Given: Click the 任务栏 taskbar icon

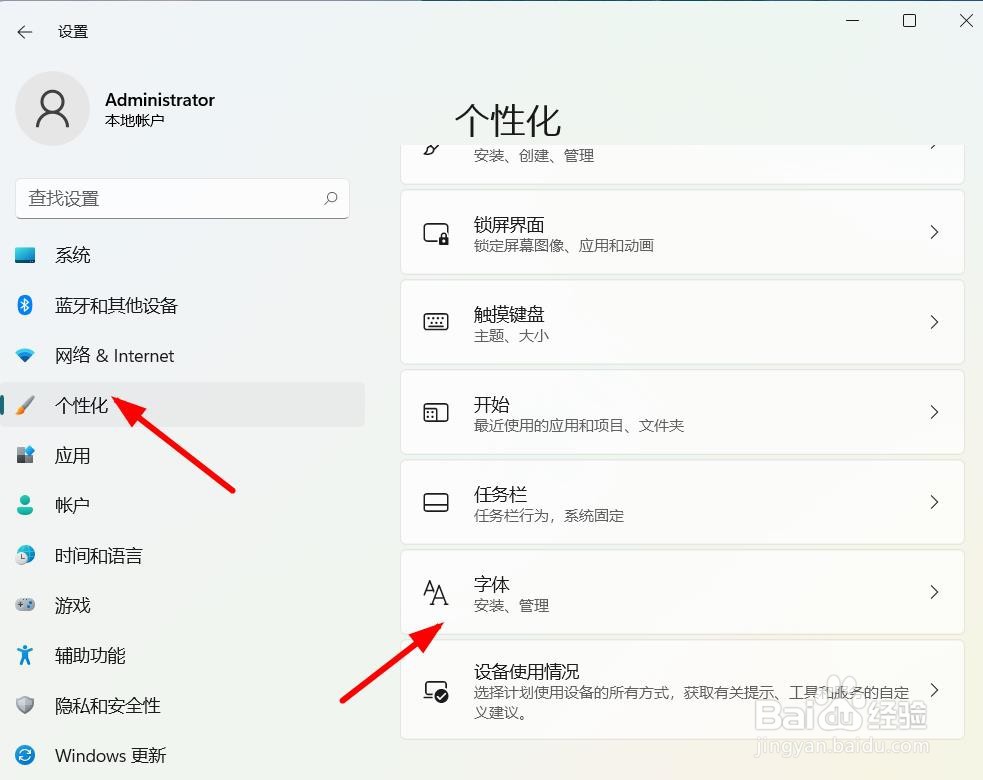Looking at the screenshot, I should pos(436,502).
